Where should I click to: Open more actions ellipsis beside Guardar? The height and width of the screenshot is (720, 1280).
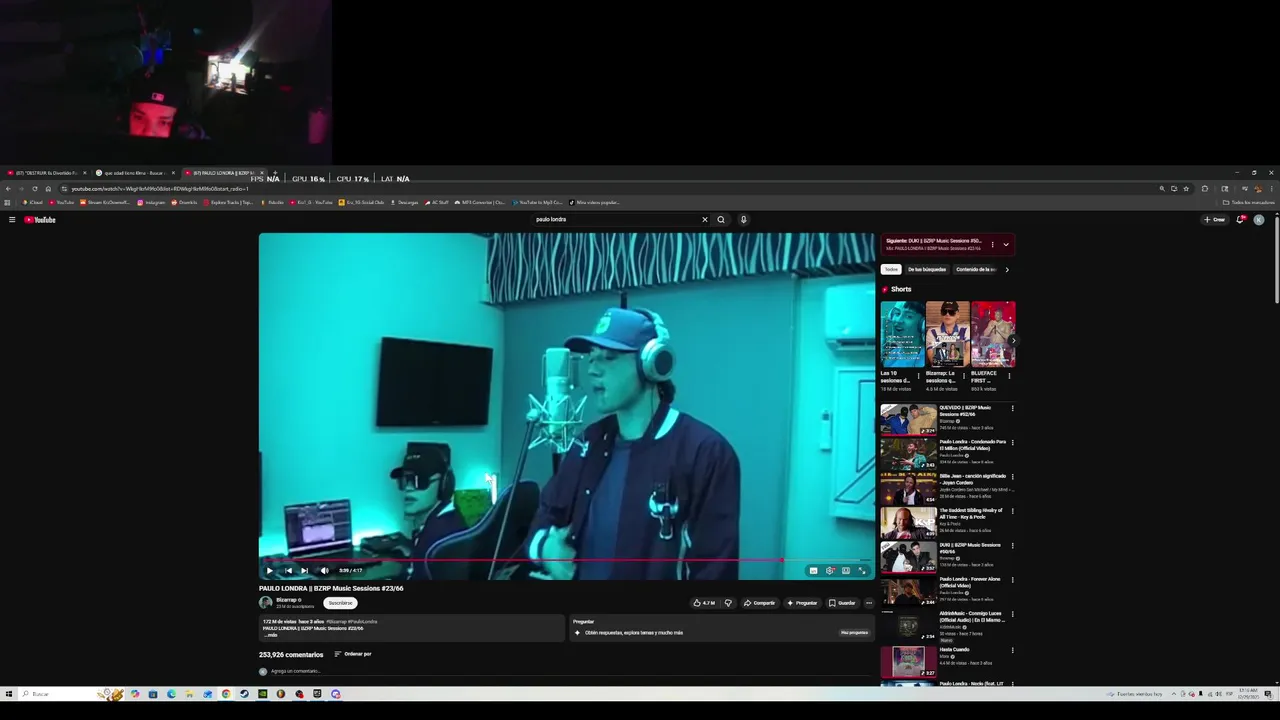(868, 603)
